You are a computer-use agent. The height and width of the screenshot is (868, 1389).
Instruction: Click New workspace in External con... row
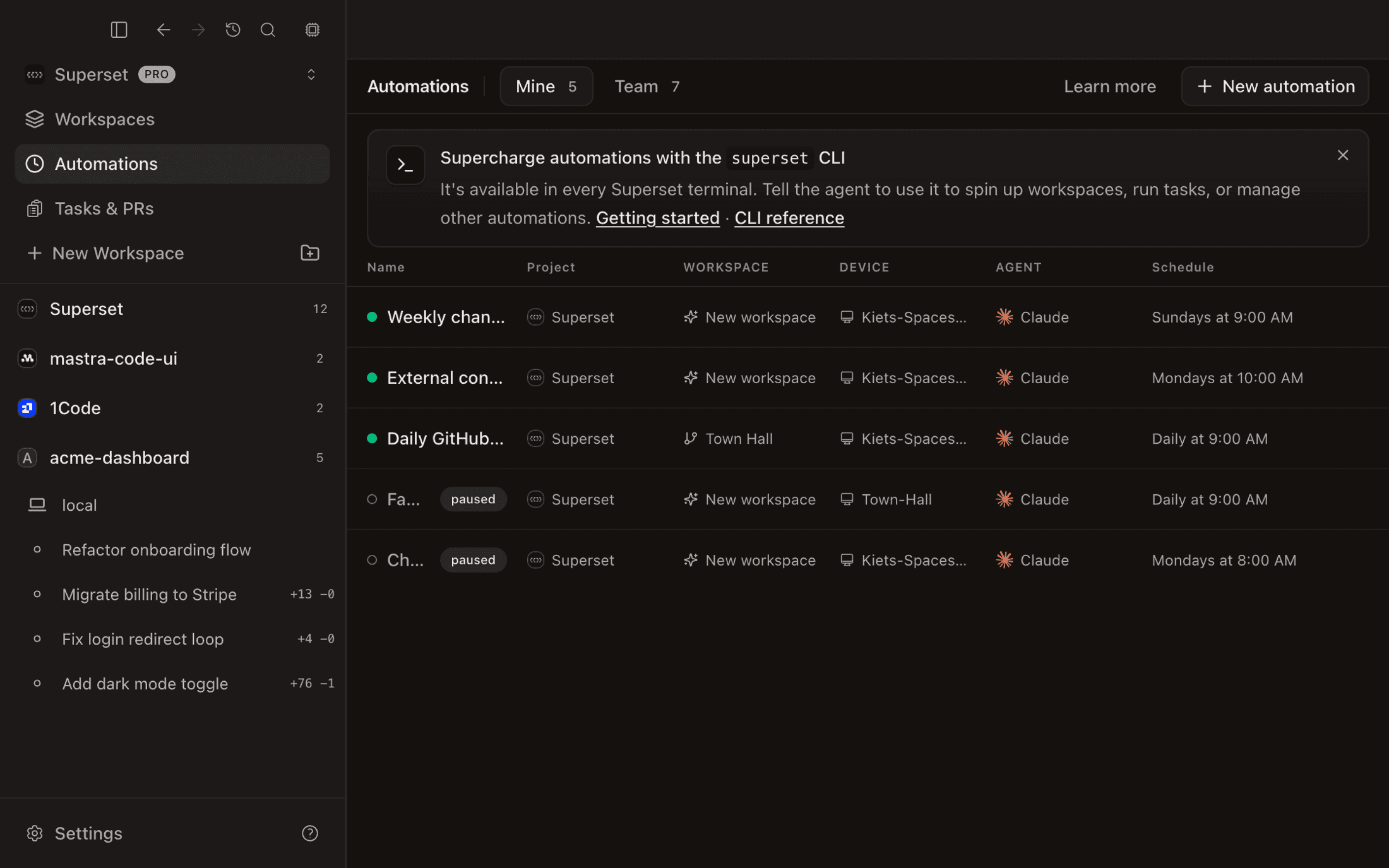pyautogui.click(x=749, y=378)
